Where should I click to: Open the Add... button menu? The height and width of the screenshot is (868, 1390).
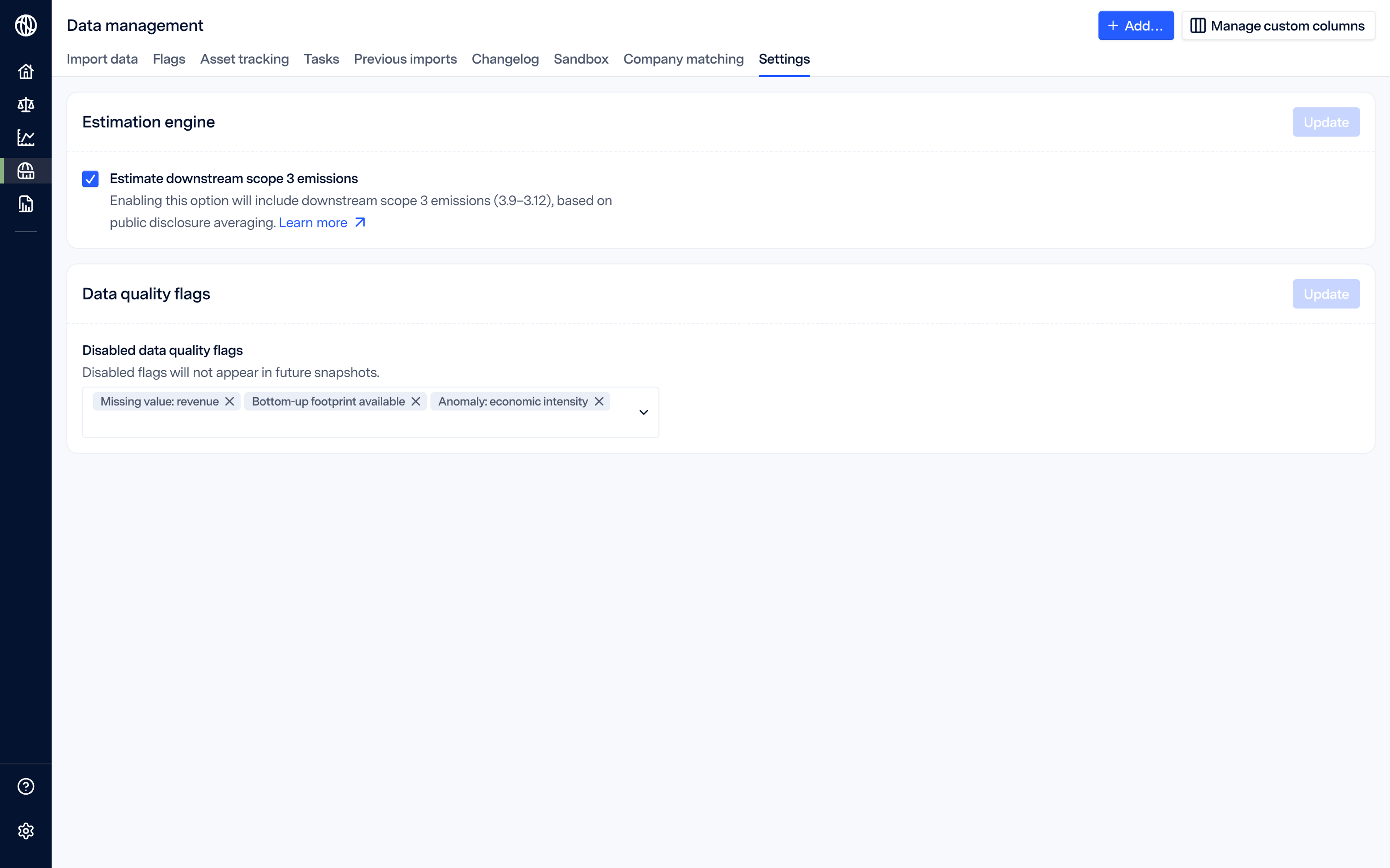click(x=1135, y=26)
